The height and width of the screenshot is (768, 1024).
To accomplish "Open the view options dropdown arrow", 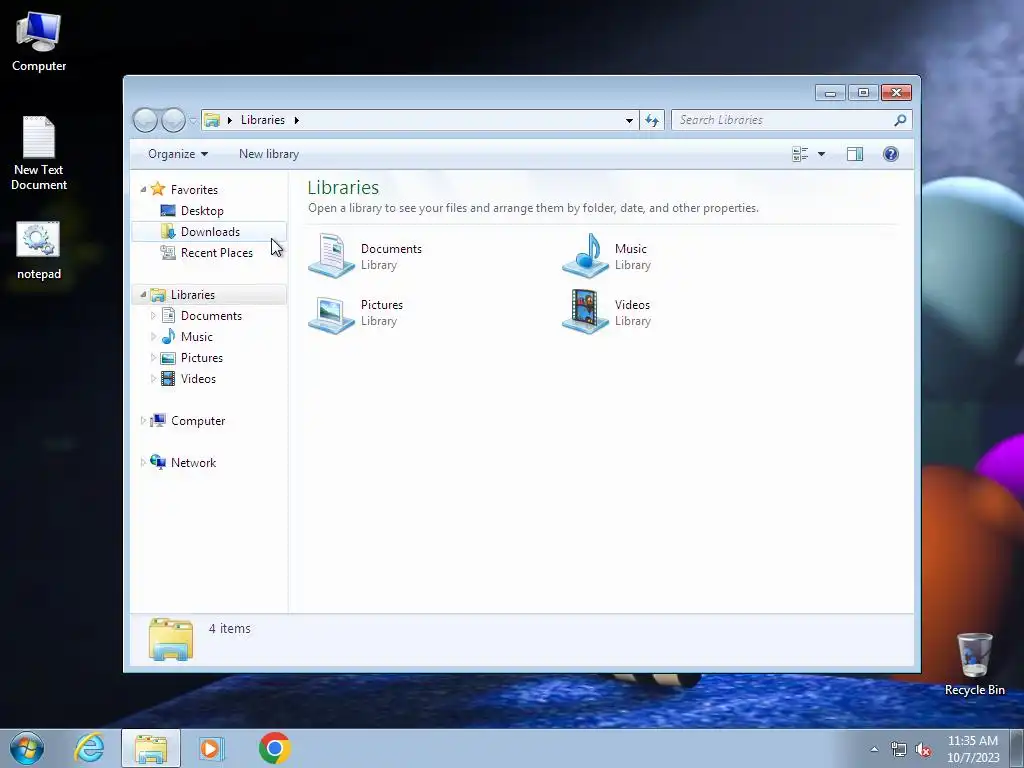I will (x=822, y=154).
